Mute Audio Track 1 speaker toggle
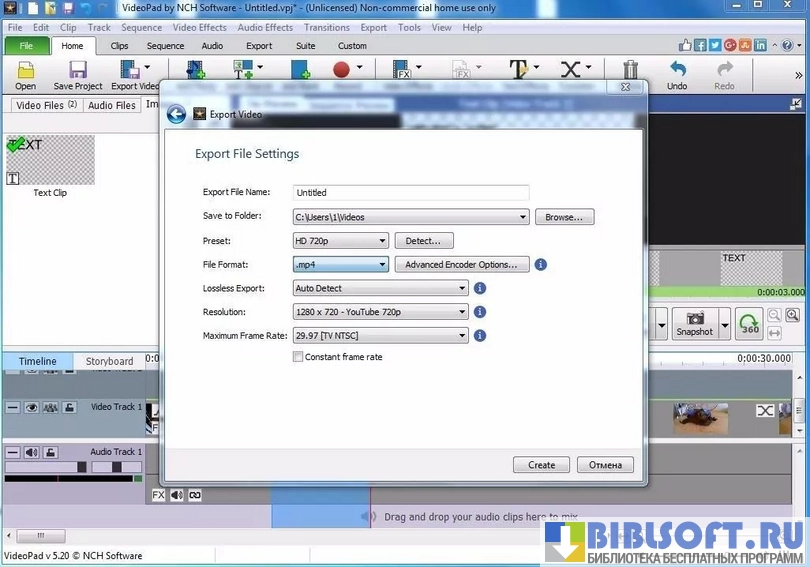Image resolution: width=810 pixels, height=567 pixels. (x=31, y=452)
